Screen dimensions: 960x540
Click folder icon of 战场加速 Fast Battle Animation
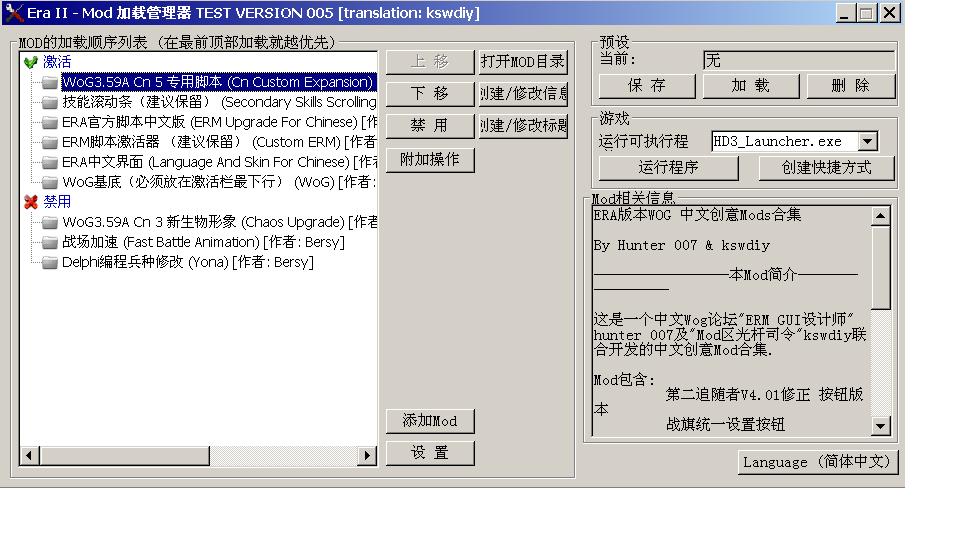pyautogui.click(x=50, y=242)
